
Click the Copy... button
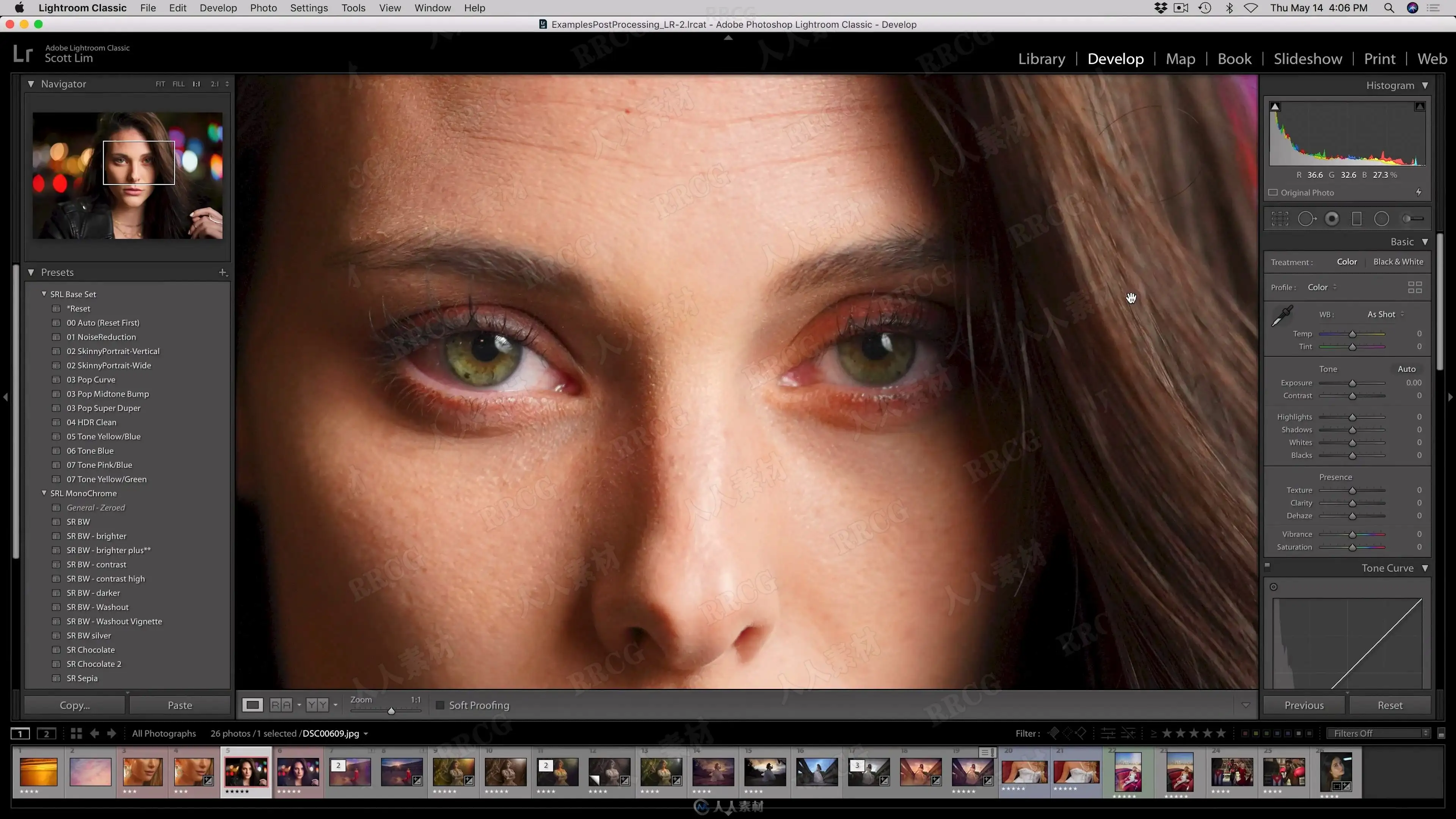[x=75, y=705]
